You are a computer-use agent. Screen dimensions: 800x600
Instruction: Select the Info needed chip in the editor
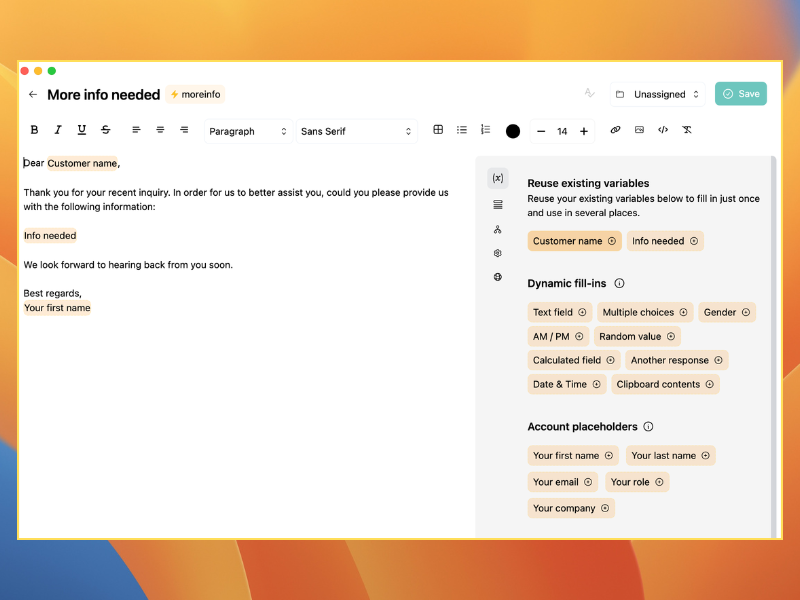coord(50,236)
